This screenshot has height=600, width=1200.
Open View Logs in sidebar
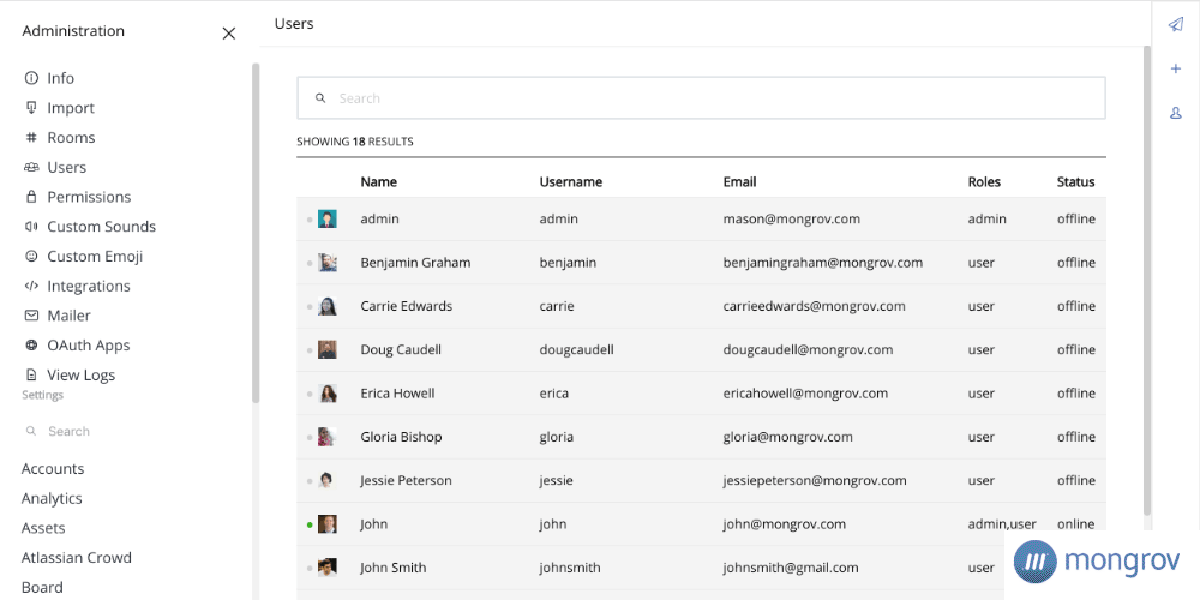[80, 375]
